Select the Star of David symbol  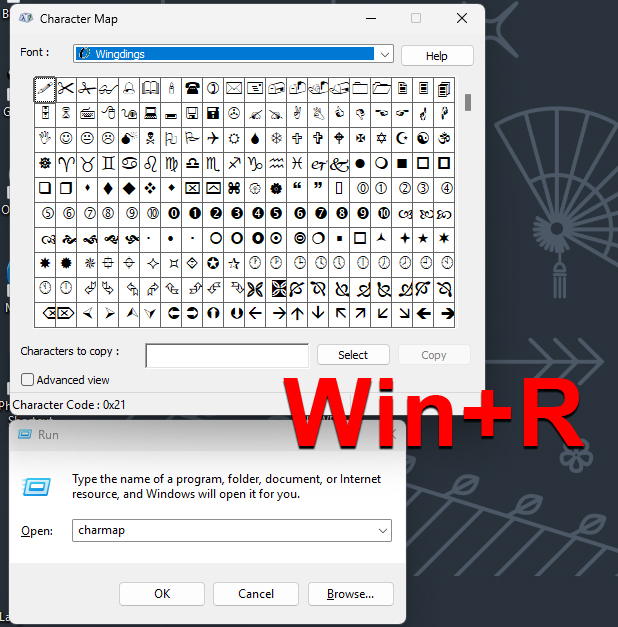(x=381, y=138)
